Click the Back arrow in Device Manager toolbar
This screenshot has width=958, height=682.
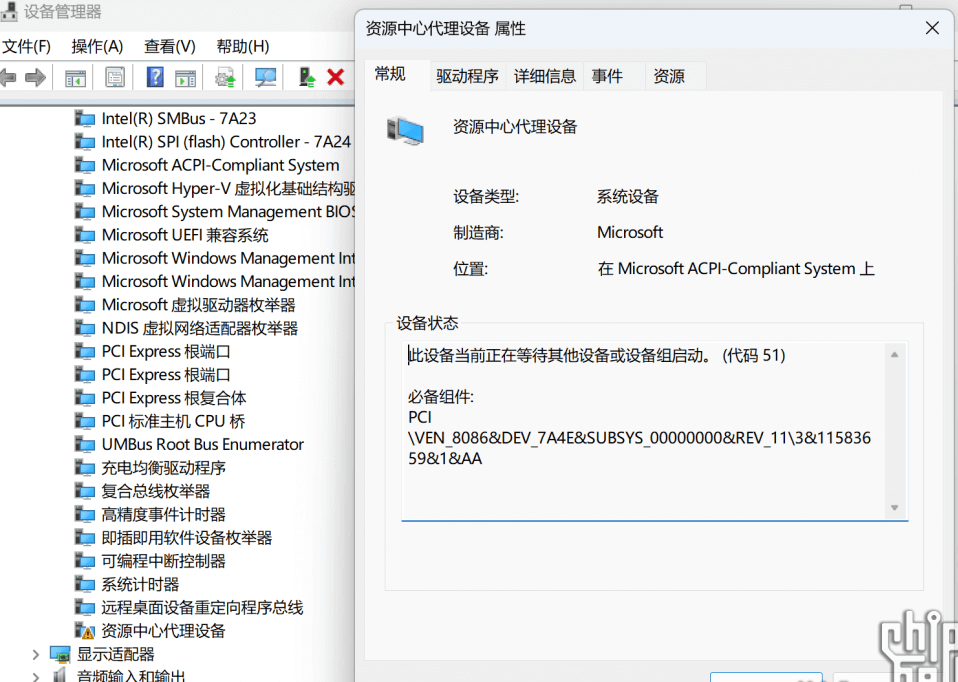point(7,78)
